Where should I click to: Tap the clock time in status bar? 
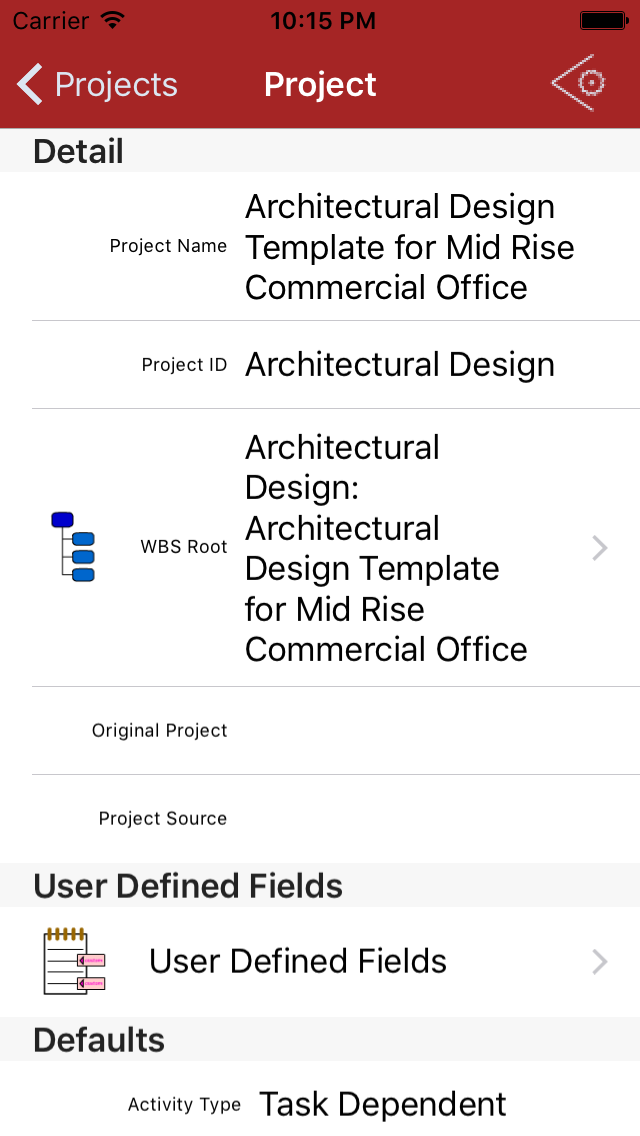coord(322,20)
